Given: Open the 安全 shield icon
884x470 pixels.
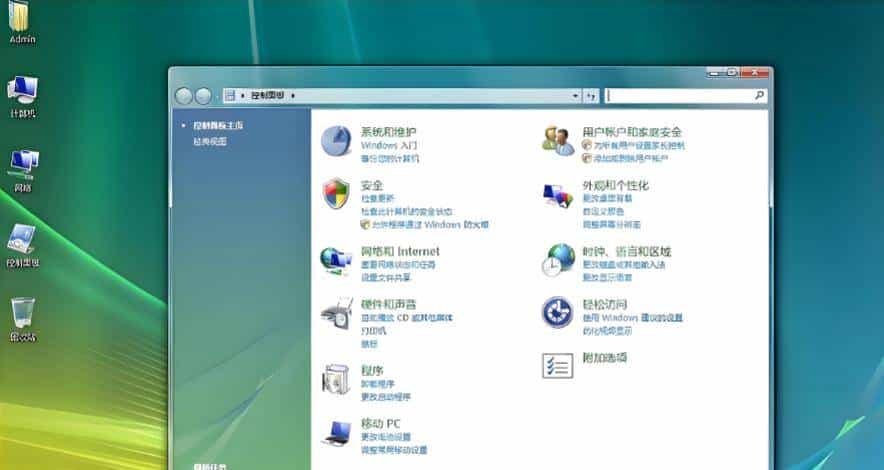Looking at the screenshot, I should click(x=336, y=193).
